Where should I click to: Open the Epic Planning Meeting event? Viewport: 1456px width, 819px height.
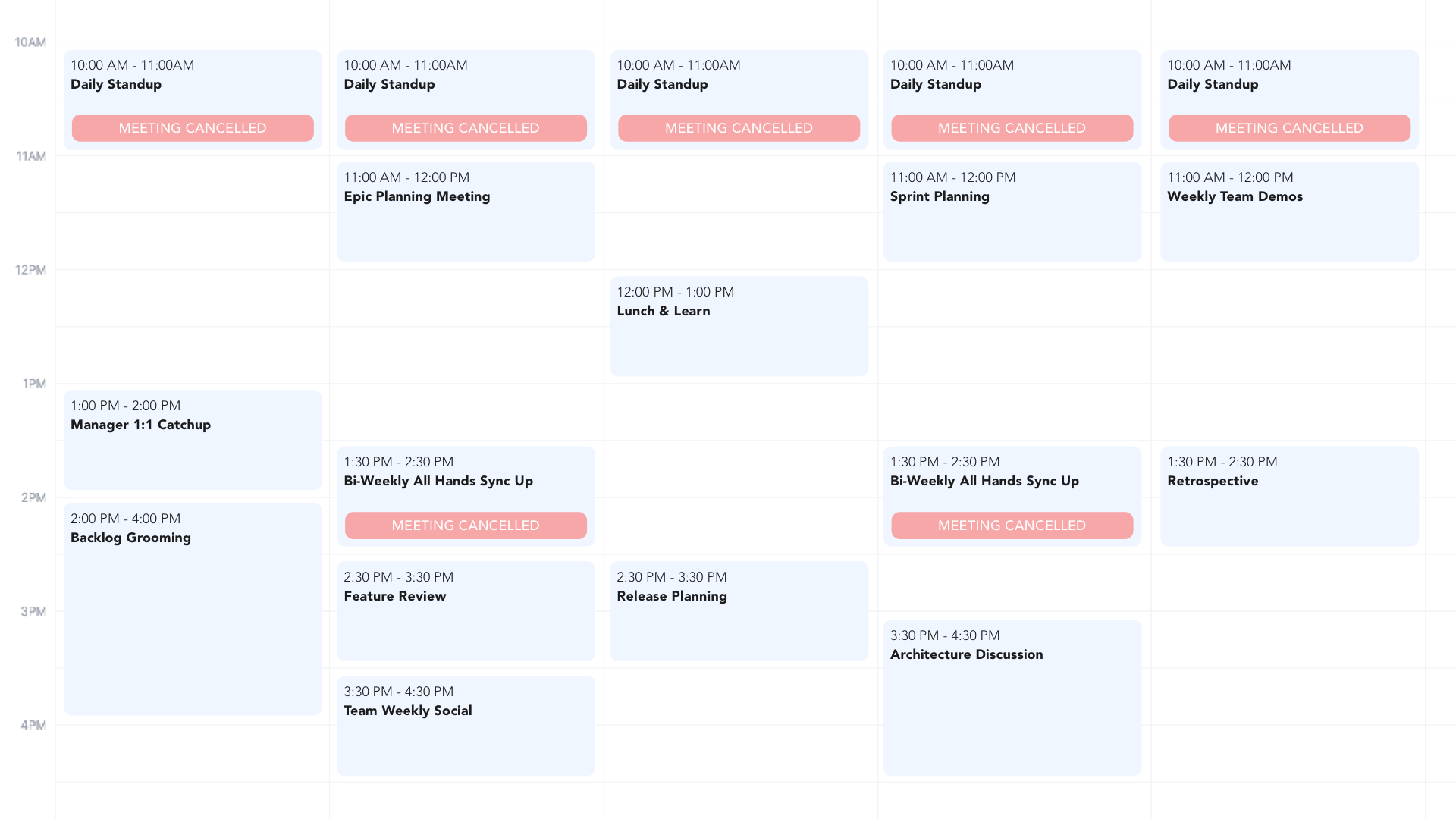[x=466, y=211]
